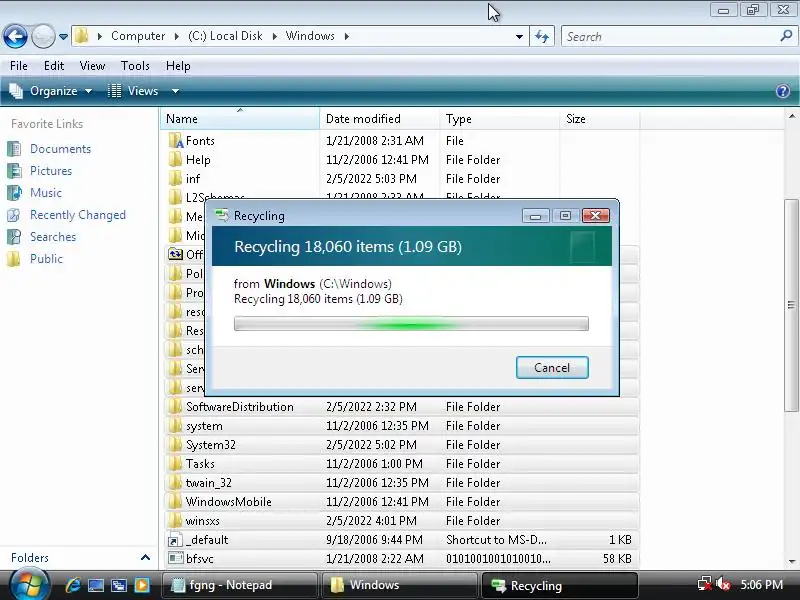Open the address bar history dropdown

(x=519, y=37)
